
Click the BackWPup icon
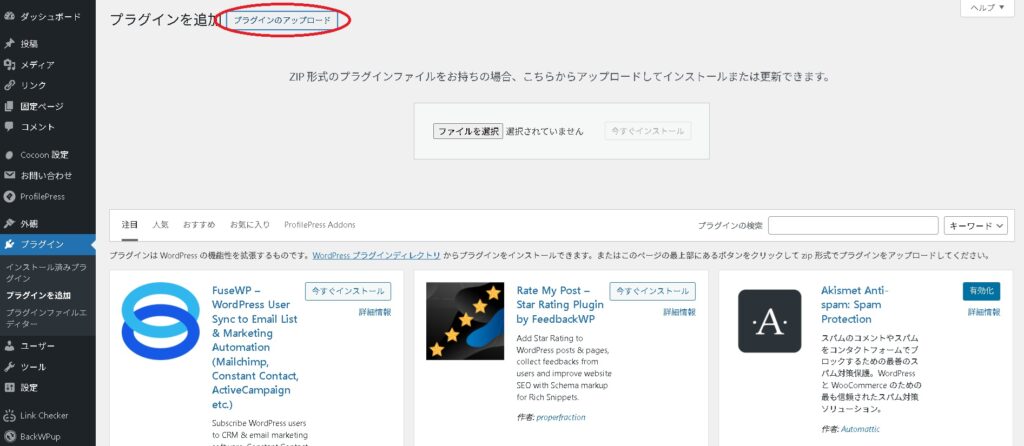(x=9, y=436)
